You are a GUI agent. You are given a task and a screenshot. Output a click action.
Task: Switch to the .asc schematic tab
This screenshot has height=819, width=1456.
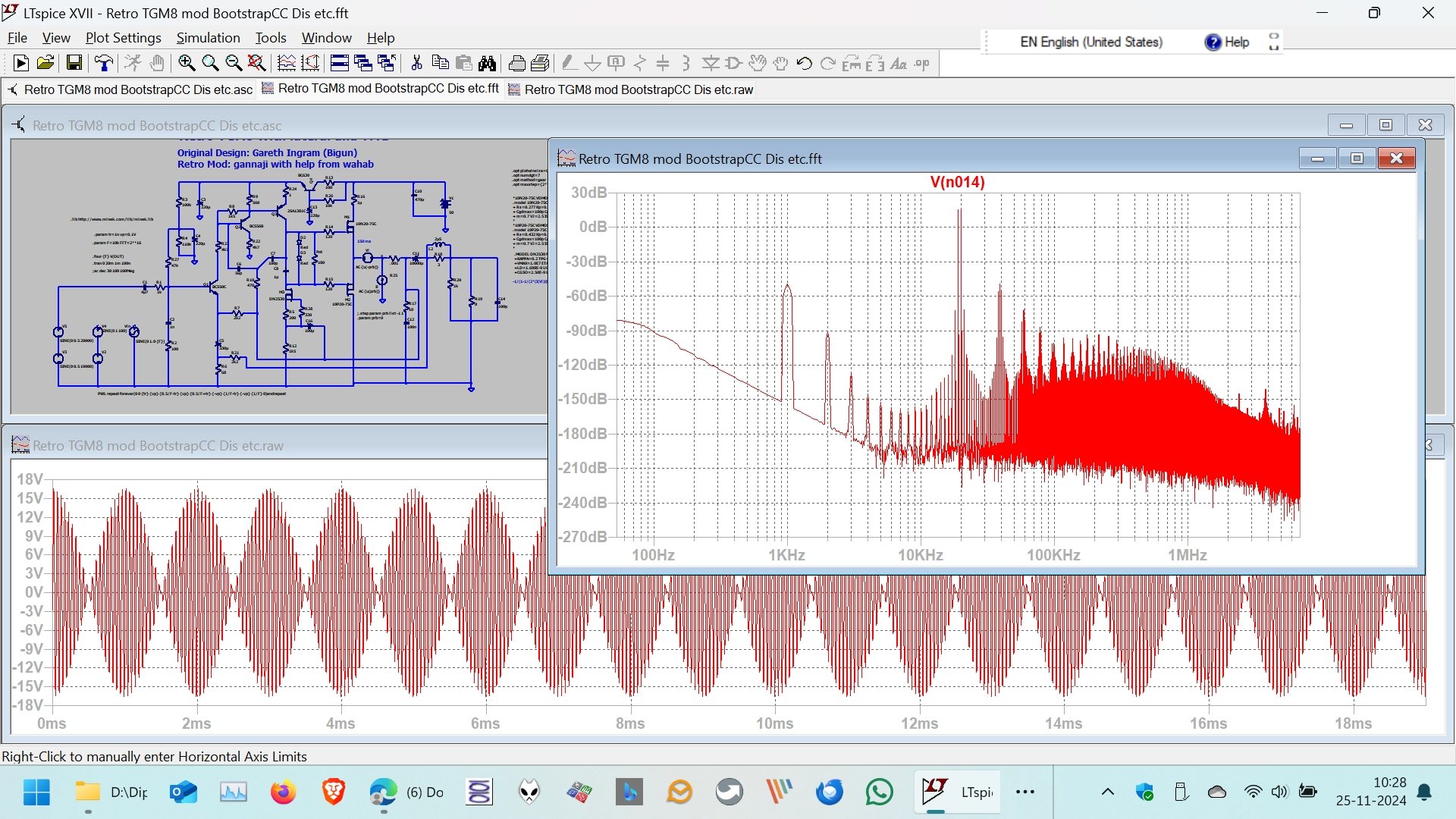pos(130,89)
